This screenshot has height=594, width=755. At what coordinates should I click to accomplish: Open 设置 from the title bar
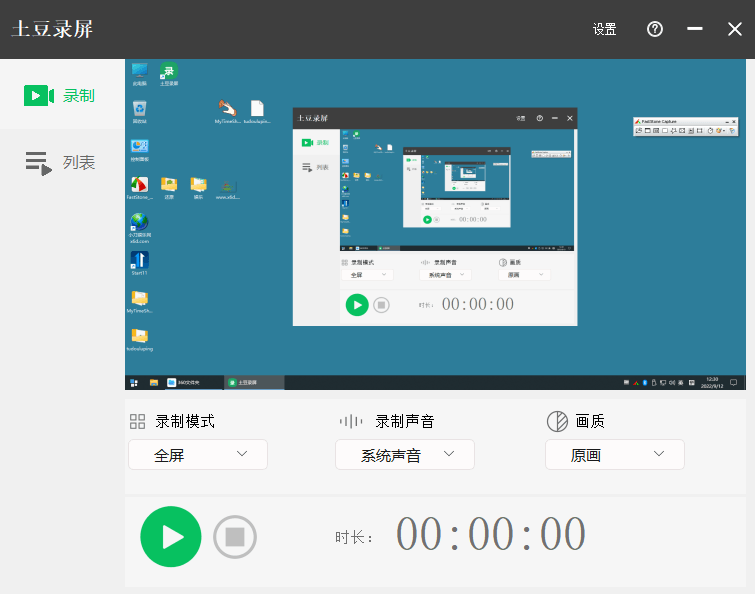click(x=604, y=29)
